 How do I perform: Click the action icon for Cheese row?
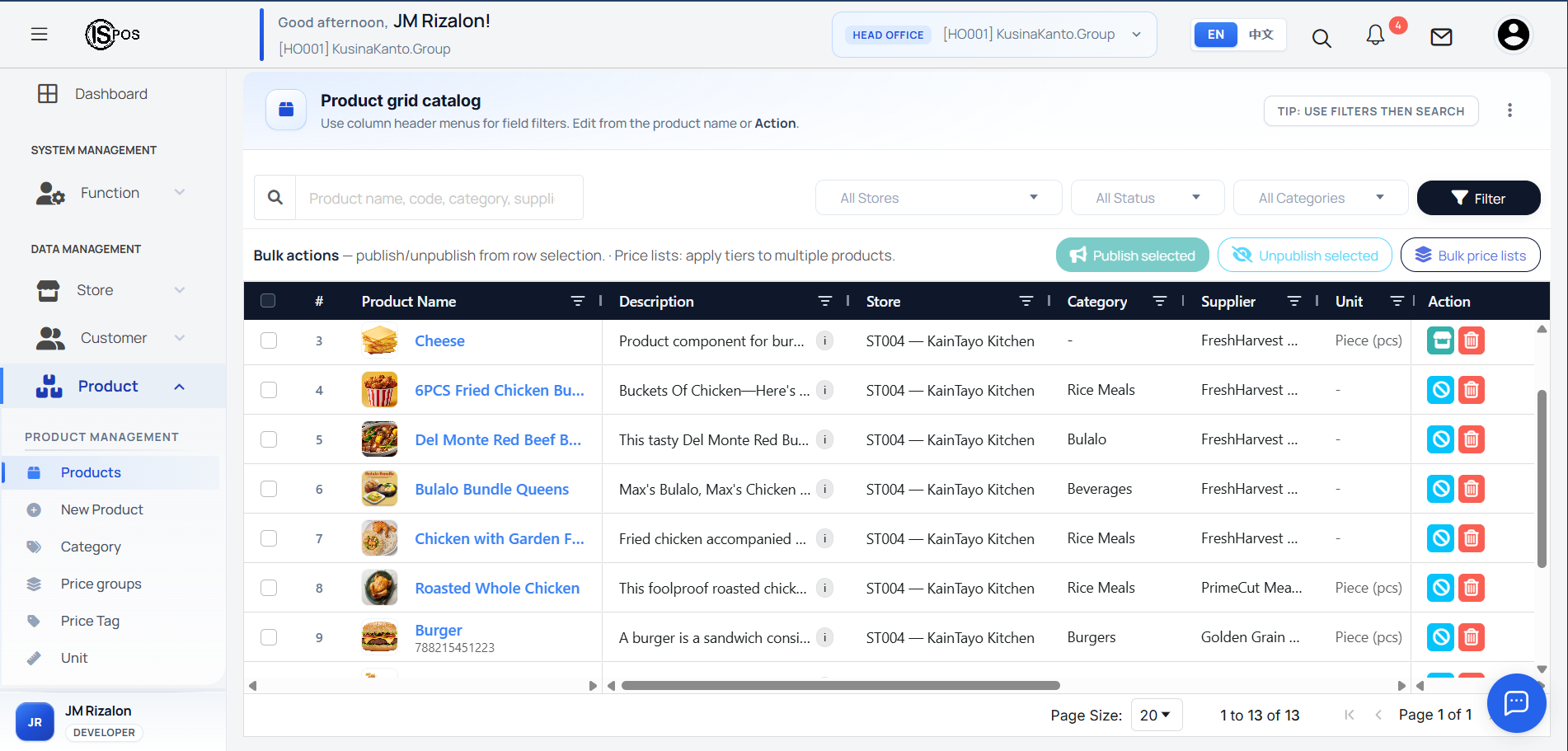tap(1440, 340)
